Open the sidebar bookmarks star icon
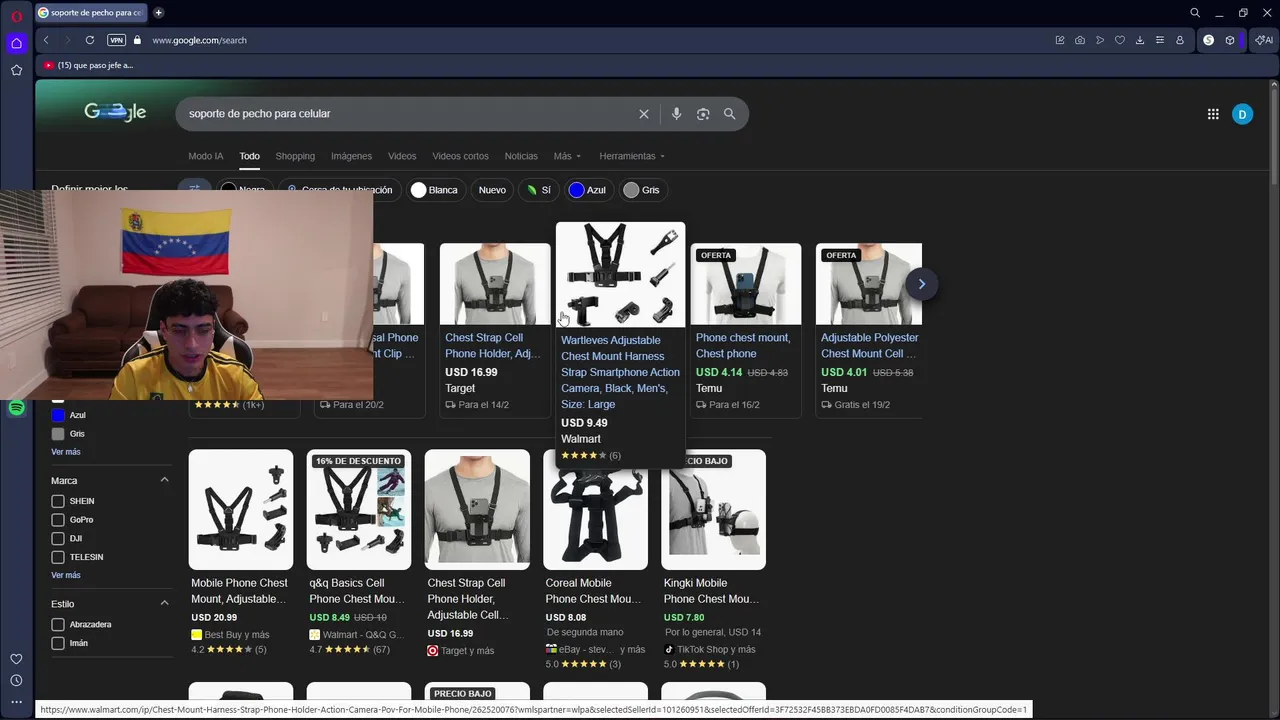Viewport: 1280px width, 720px height. point(16,70)
